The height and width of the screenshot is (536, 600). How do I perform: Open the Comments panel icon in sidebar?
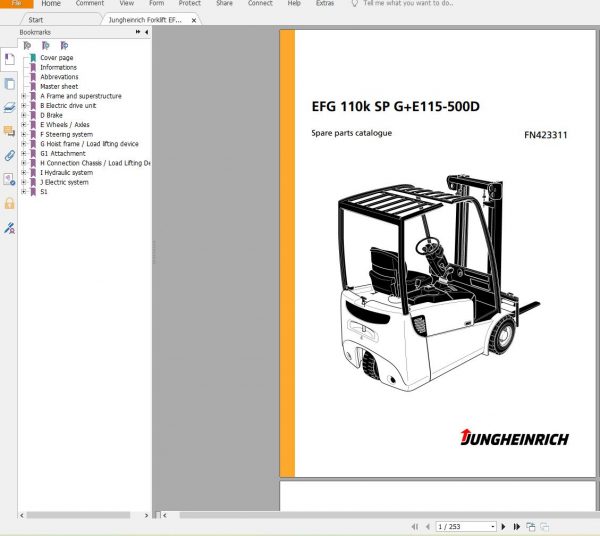click(x=10, y=131)
